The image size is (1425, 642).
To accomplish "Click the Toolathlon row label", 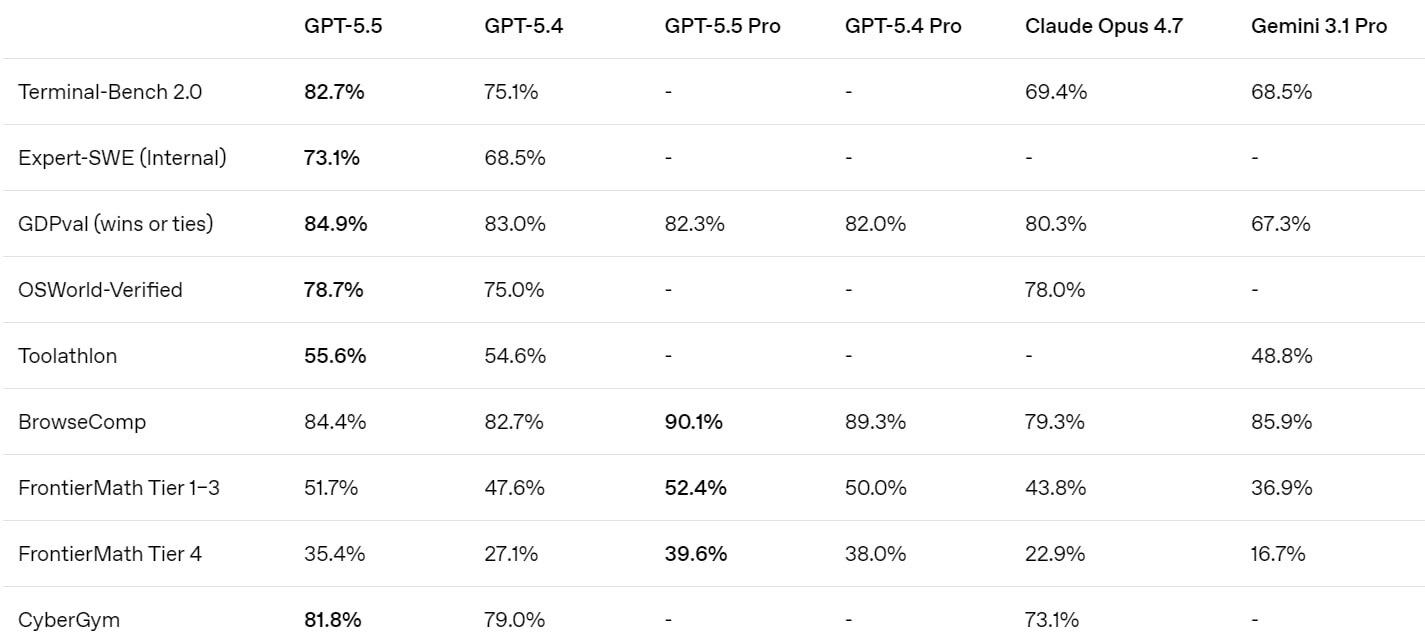I will [67, 356].
